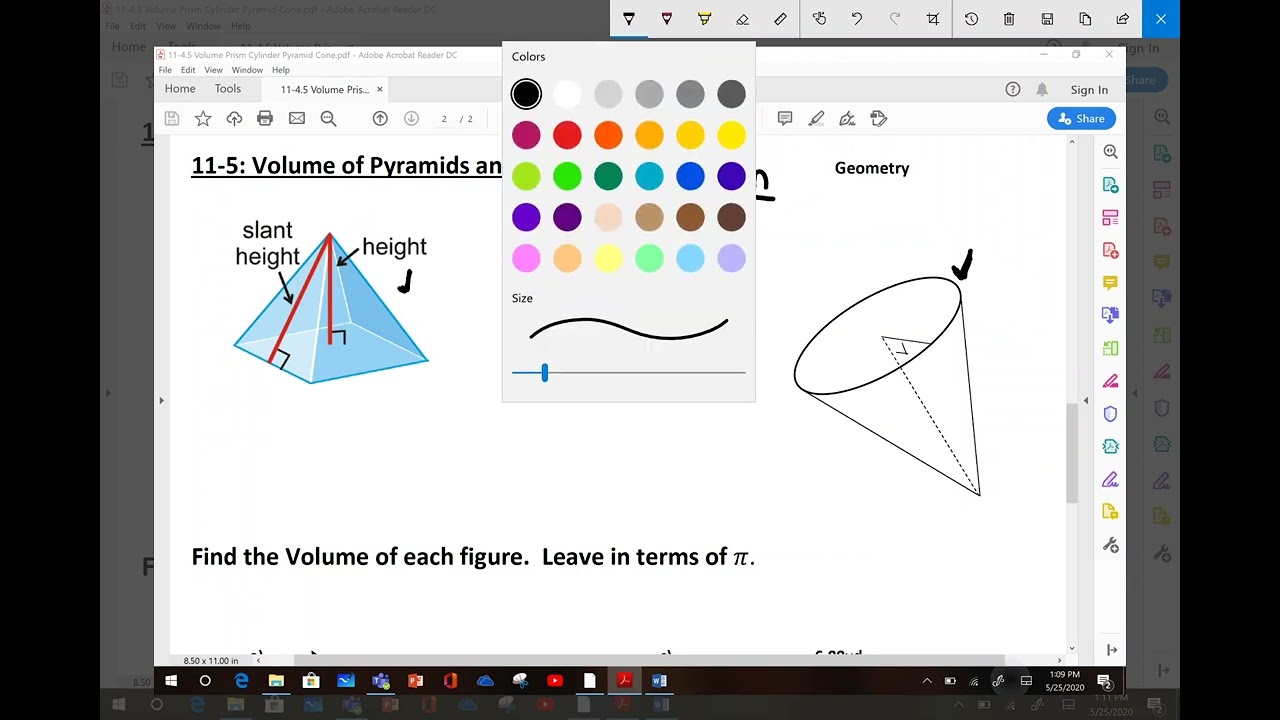Print the document with the printer icon

pos(265,119)
